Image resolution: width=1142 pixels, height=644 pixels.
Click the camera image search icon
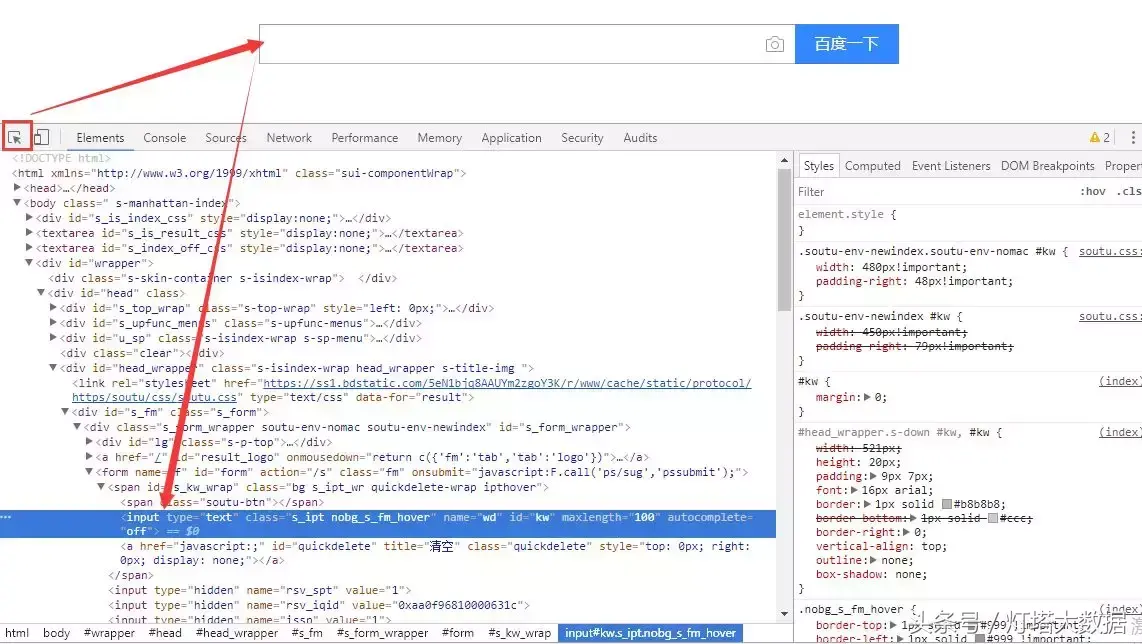tap(775, 44)
